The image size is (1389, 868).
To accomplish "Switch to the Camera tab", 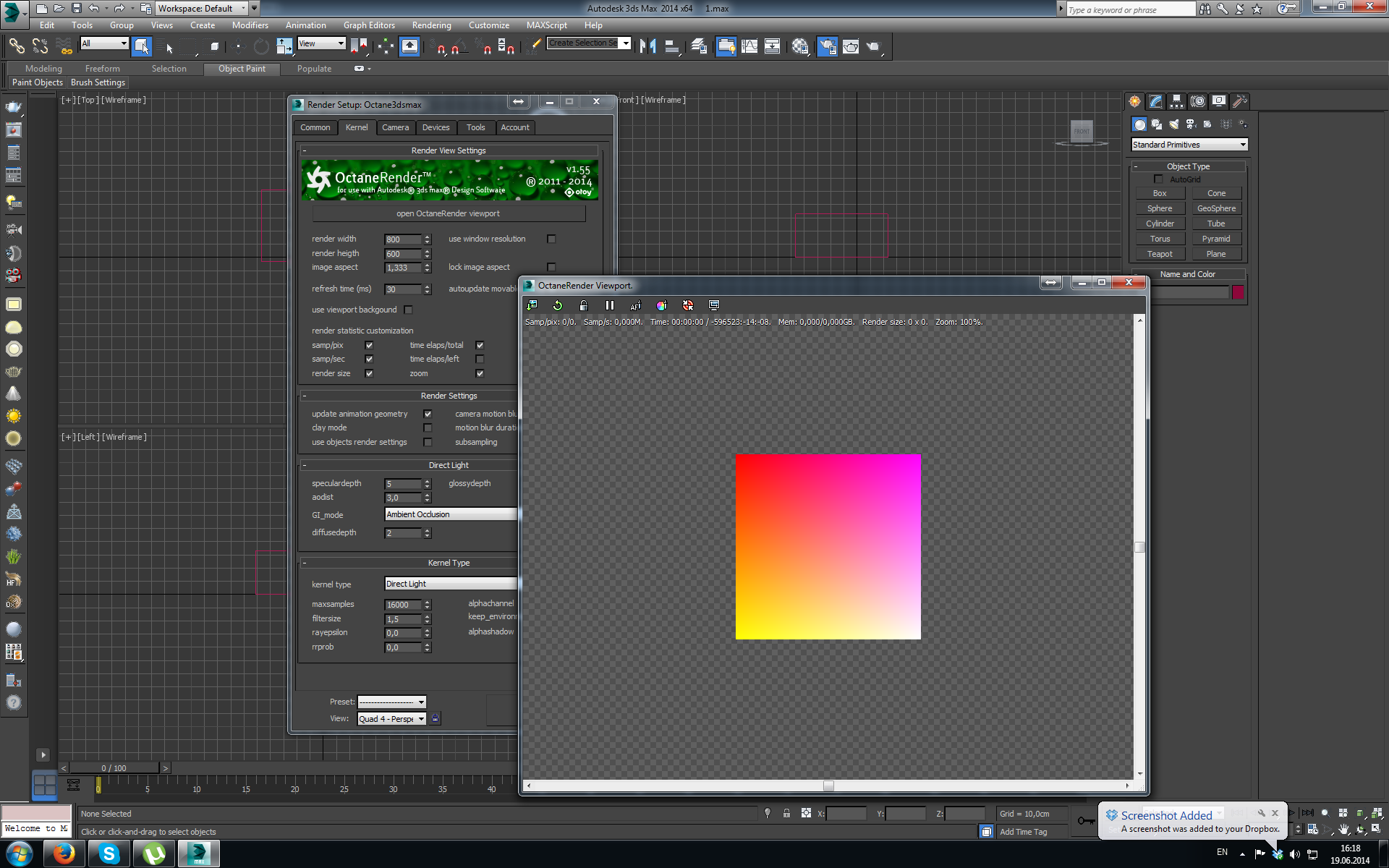I will pyautogui.click(x=395, y=127).
